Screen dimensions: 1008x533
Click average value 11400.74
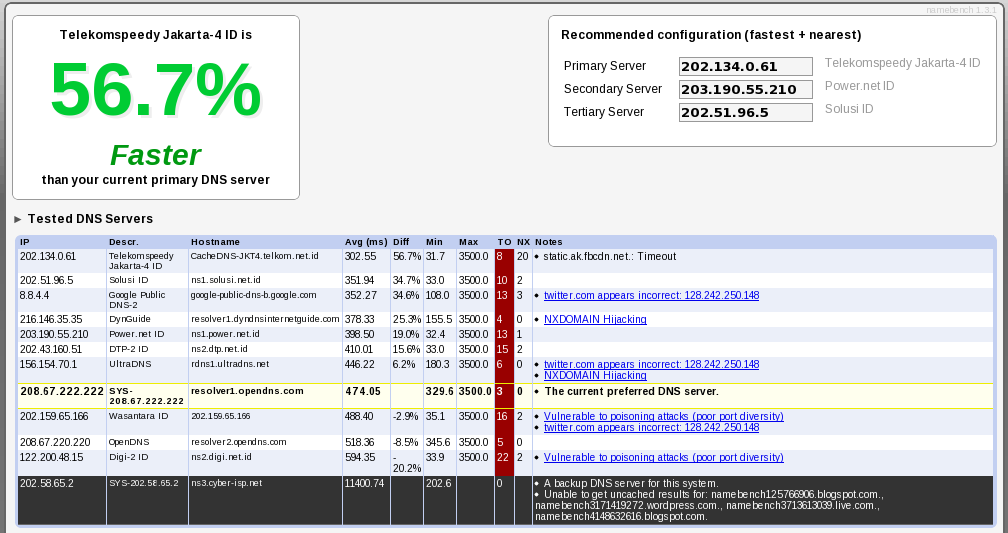coord(364,483)
